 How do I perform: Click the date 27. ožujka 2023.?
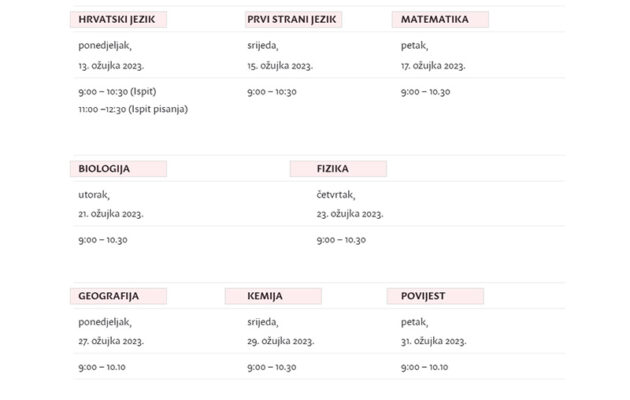111,341
